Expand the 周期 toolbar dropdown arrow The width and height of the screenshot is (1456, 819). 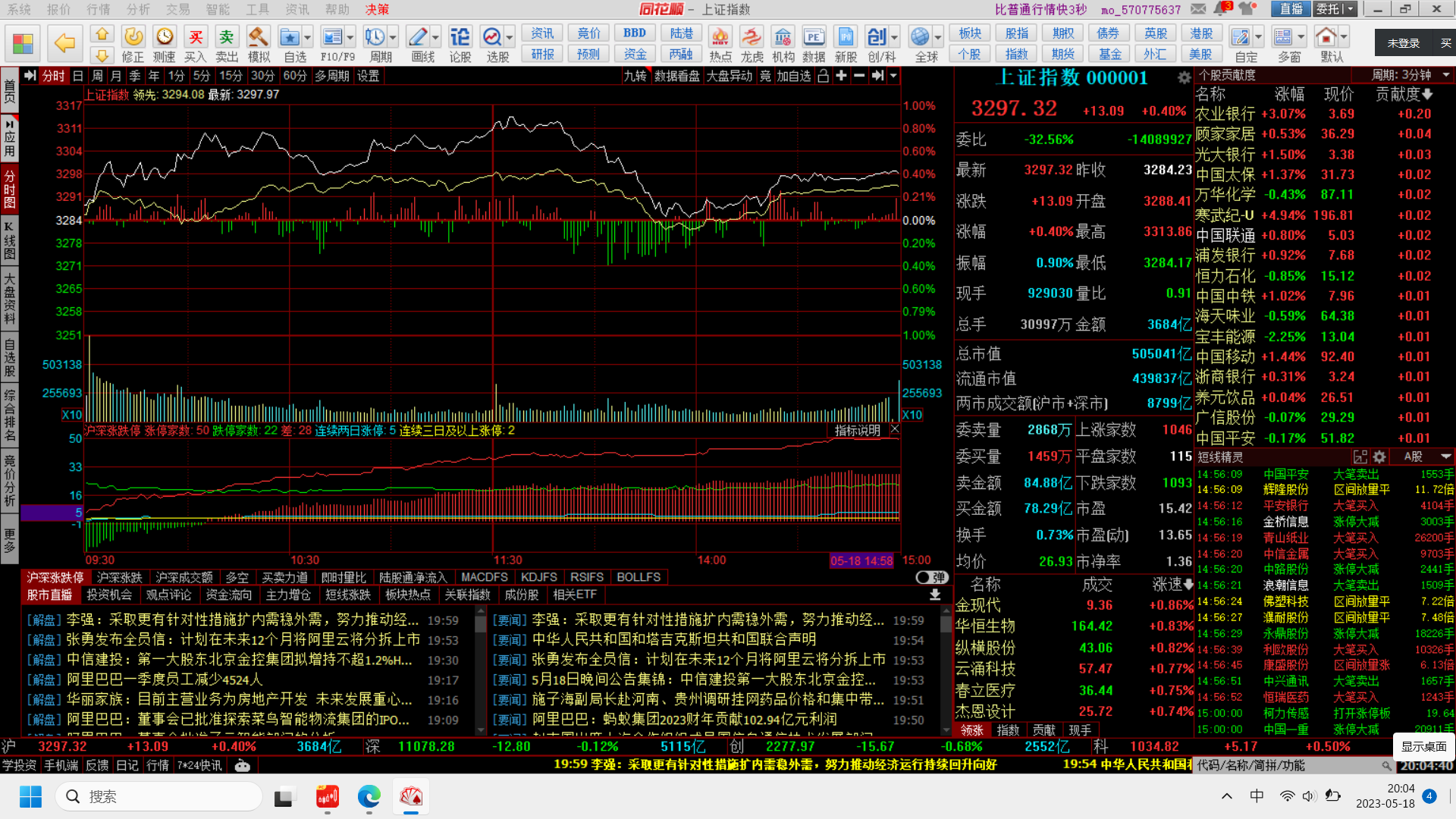pyautogui.click(x=393, y=37)
